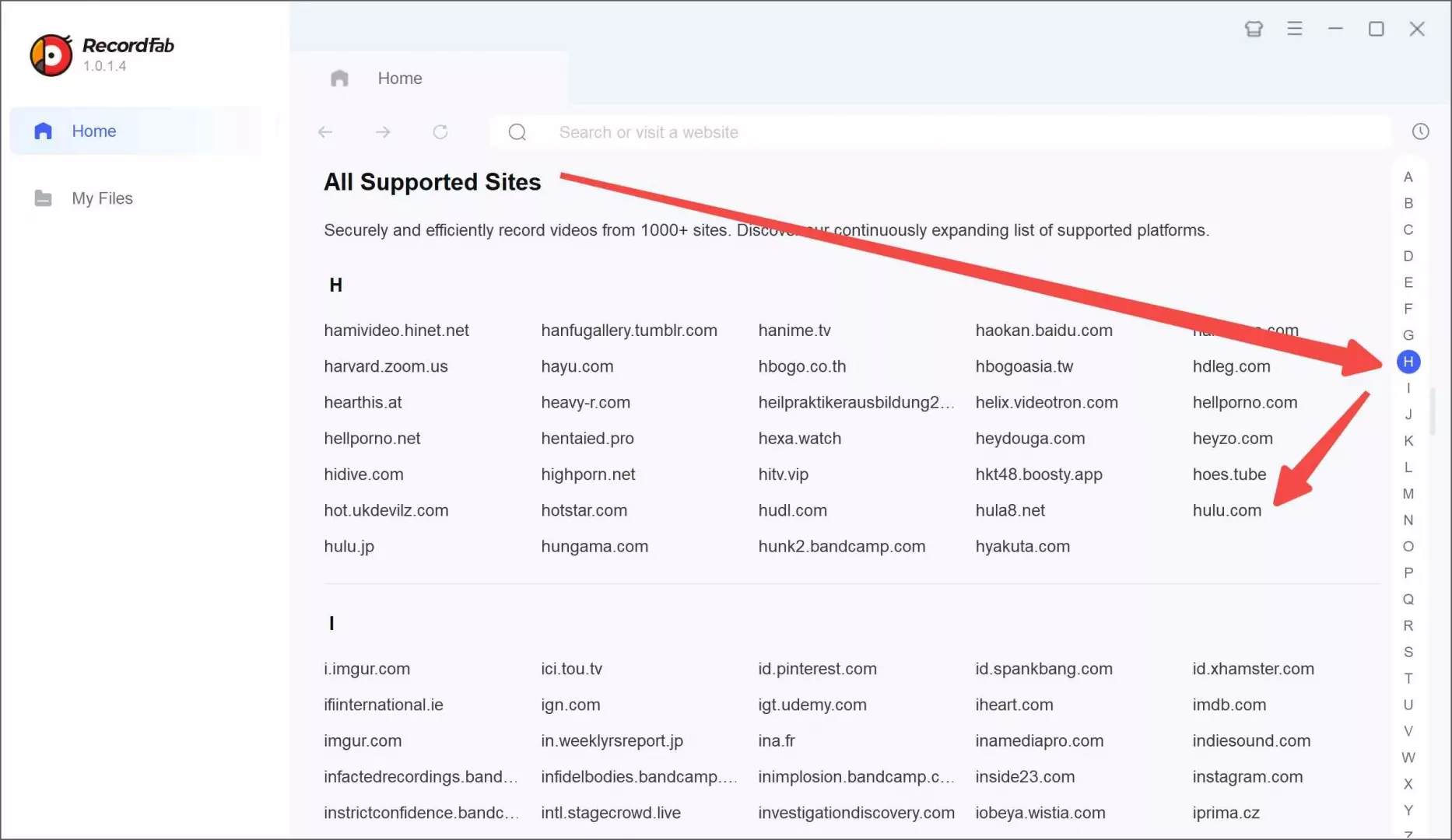The image size is (1452, 840).
Task: Open investigationdiscovery.com link
Action: pos(856,813)
